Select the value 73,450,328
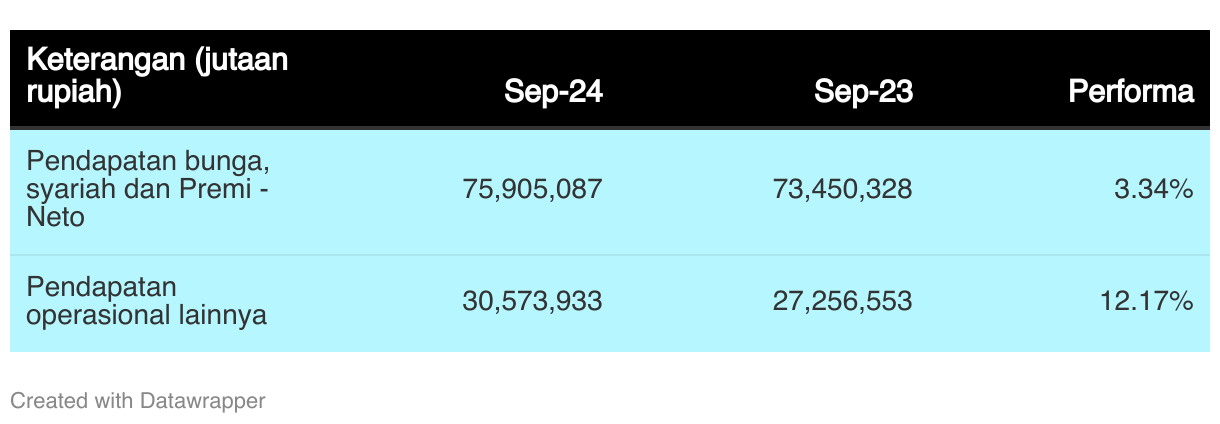This screenshot has height=424, width=1220. point(843,188)
